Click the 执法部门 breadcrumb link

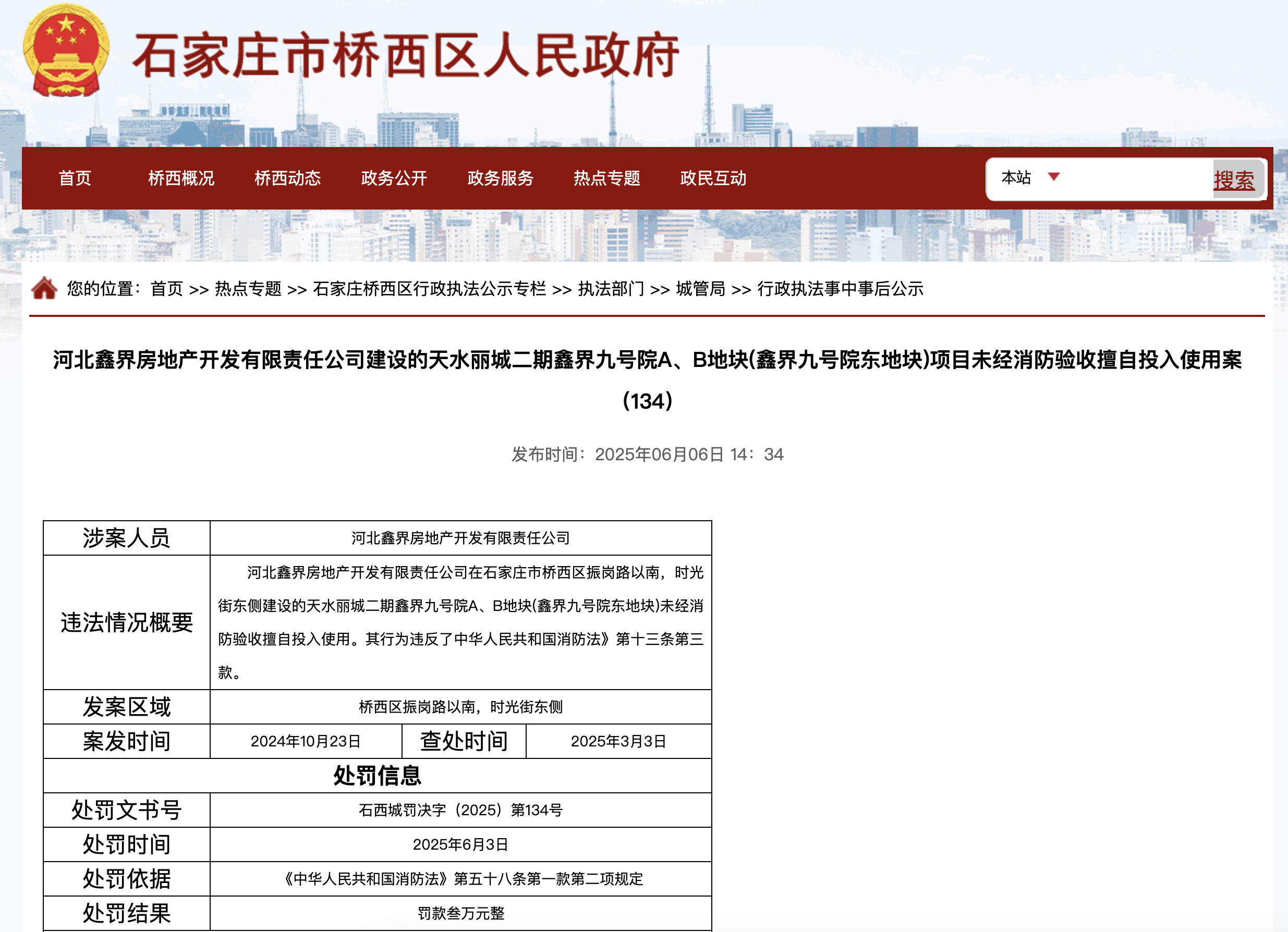click(x=611, y=289)
